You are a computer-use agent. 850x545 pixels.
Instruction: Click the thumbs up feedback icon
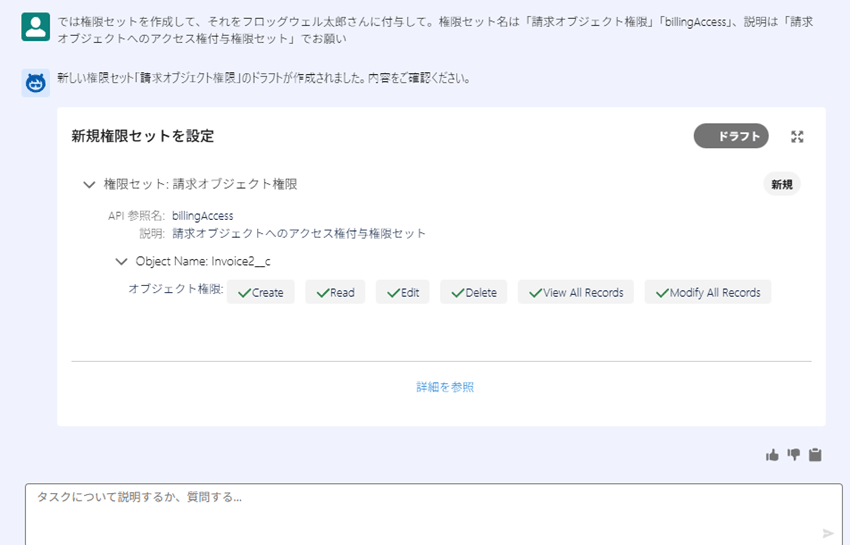tap(772, 455)
